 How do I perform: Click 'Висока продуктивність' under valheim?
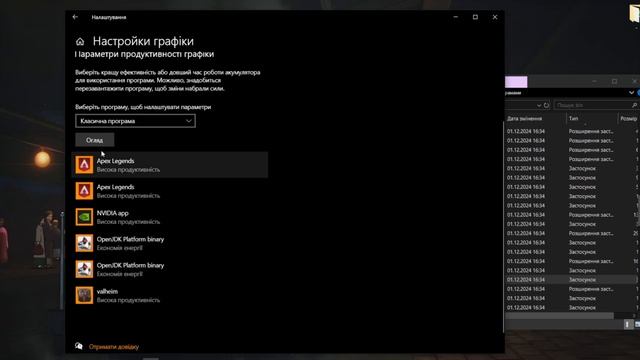click(128, 300)
